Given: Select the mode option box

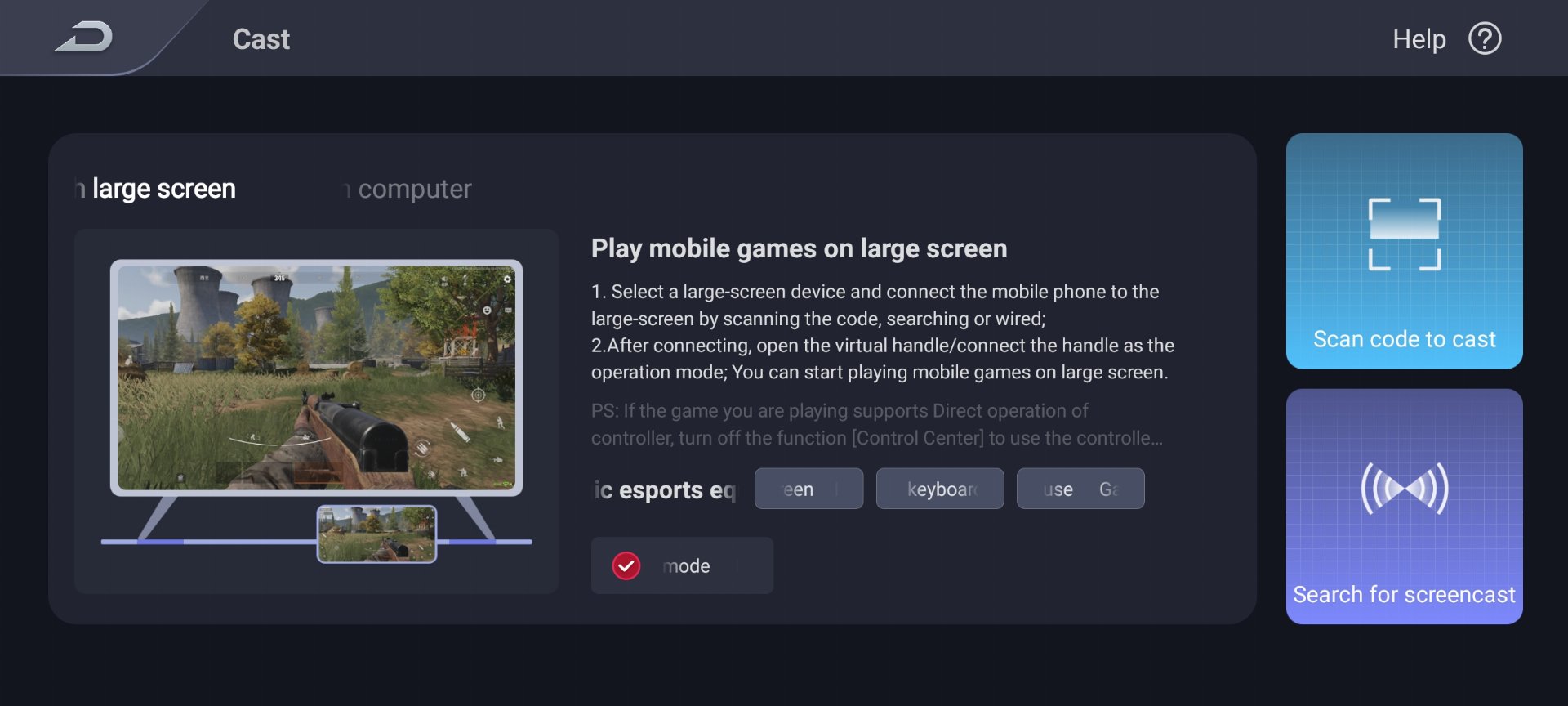Looking at the screenshot, I should [x=682, y=565].
